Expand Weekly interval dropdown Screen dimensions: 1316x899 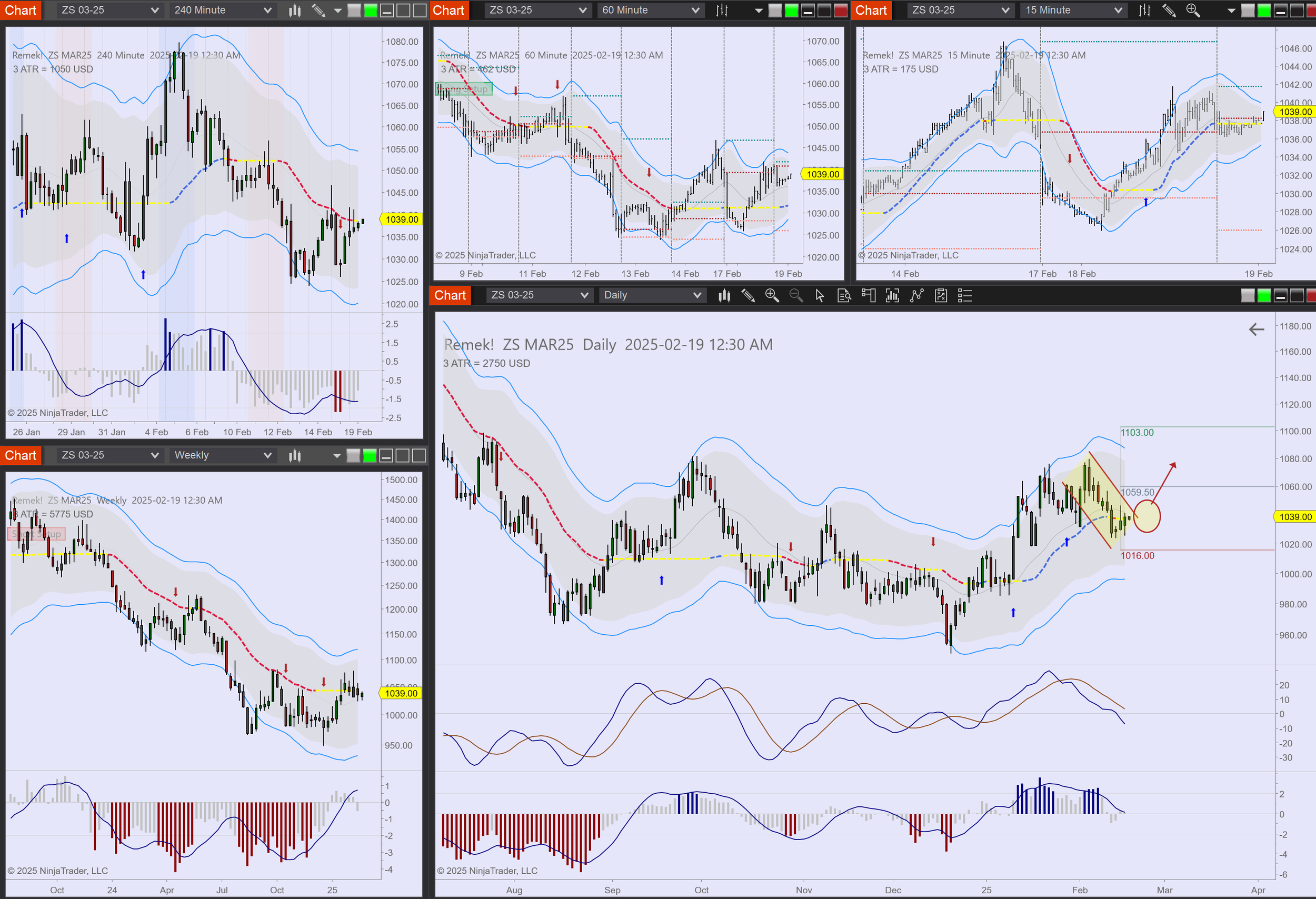223,455
